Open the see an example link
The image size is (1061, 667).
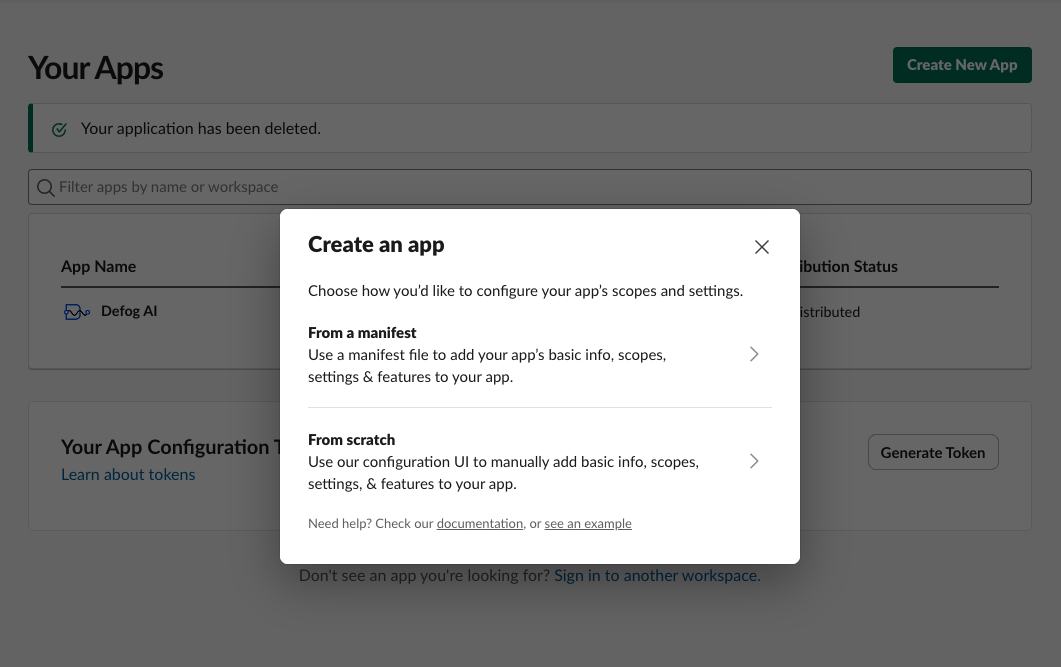tap(587, 523)
